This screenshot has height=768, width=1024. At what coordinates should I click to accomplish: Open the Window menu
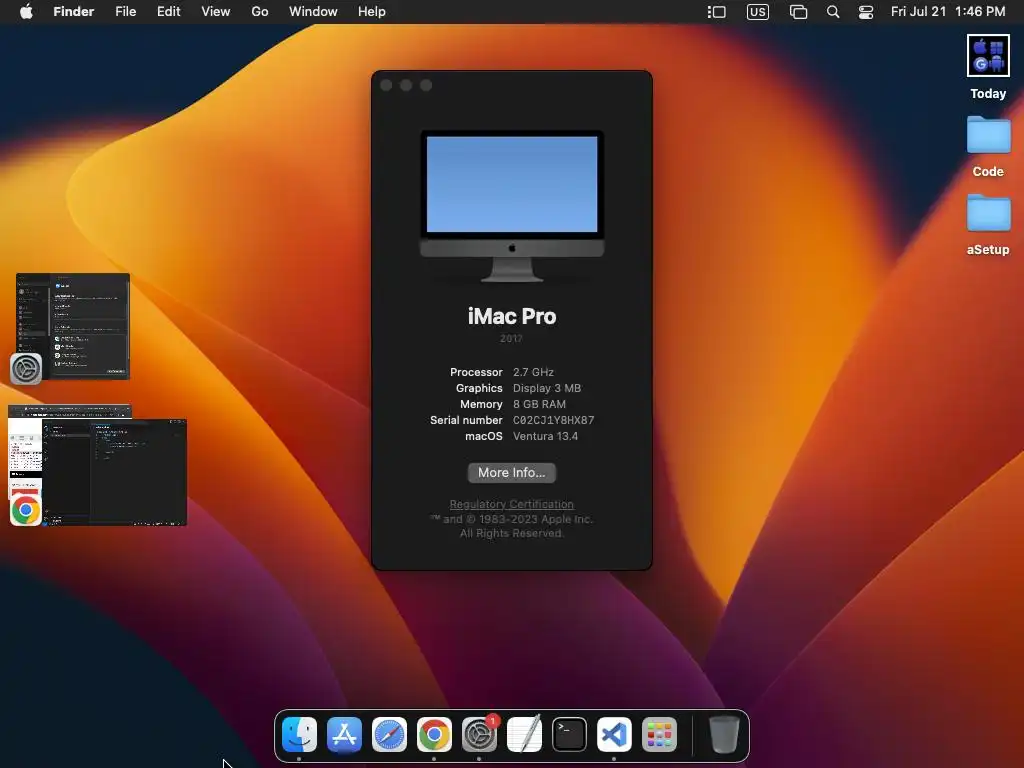click(313, 12)
